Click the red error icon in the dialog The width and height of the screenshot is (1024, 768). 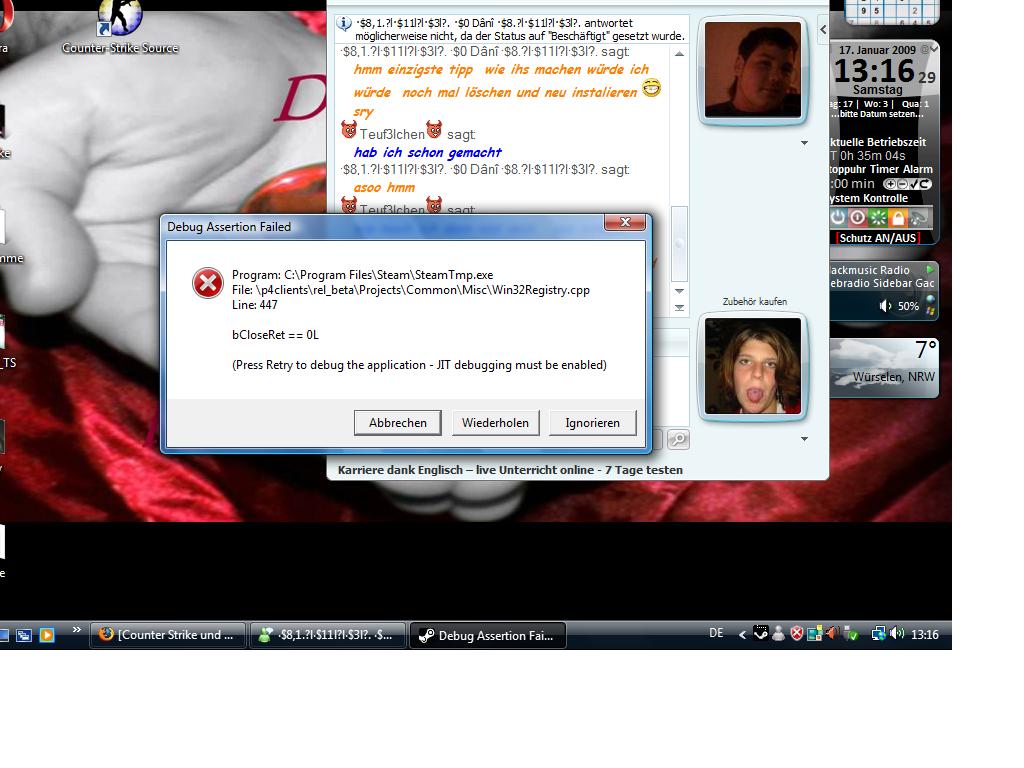coord(208,283)
